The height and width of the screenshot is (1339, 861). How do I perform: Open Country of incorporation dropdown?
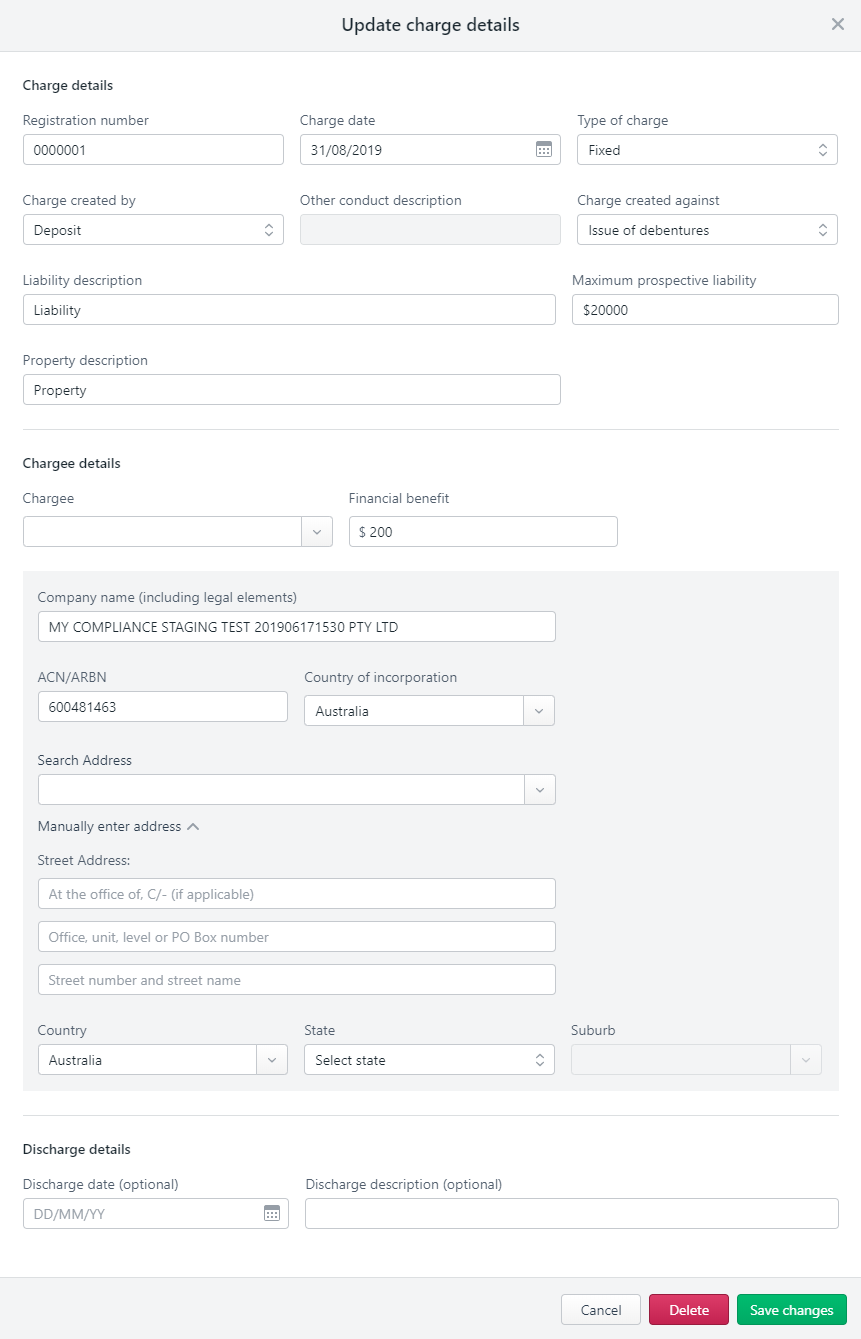pyautogui.click(x=538, y=711)
